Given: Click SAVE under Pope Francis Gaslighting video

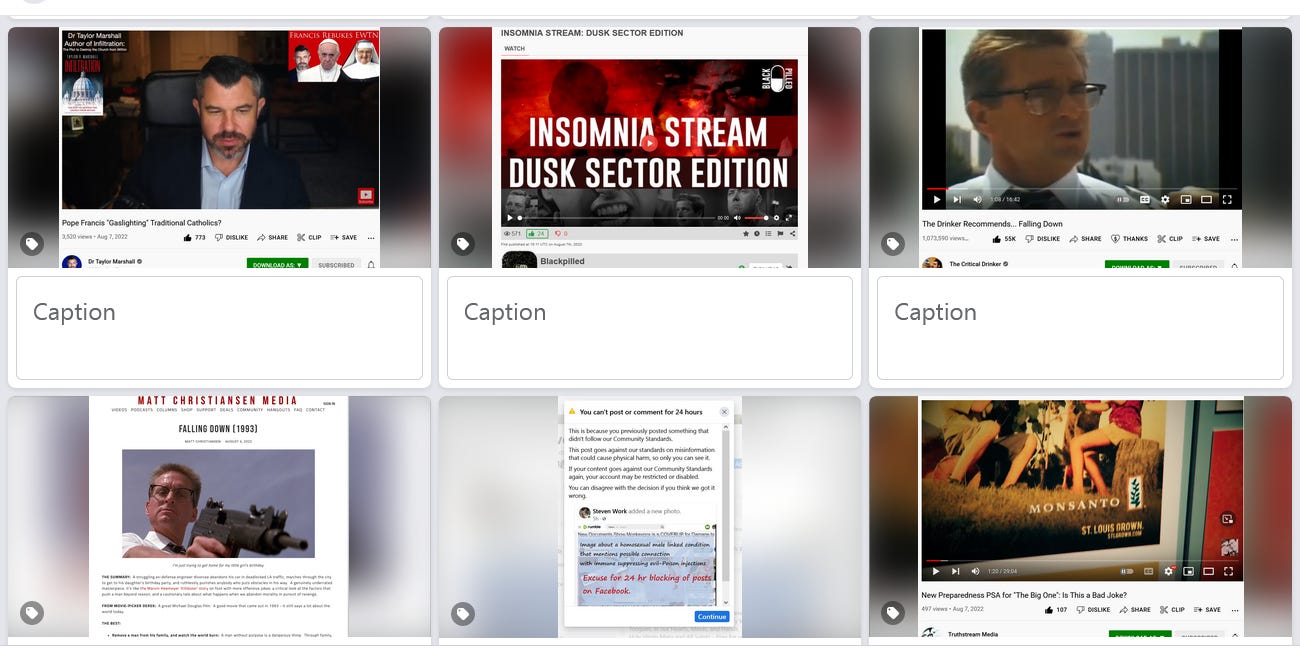Looking at the screenshot, I should (x=343, y=238).
